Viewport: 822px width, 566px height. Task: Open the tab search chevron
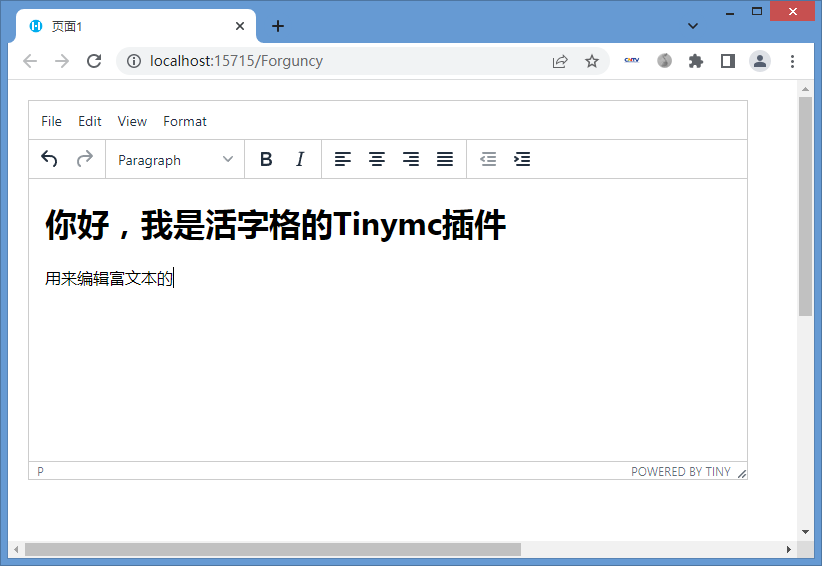point(693,26)
